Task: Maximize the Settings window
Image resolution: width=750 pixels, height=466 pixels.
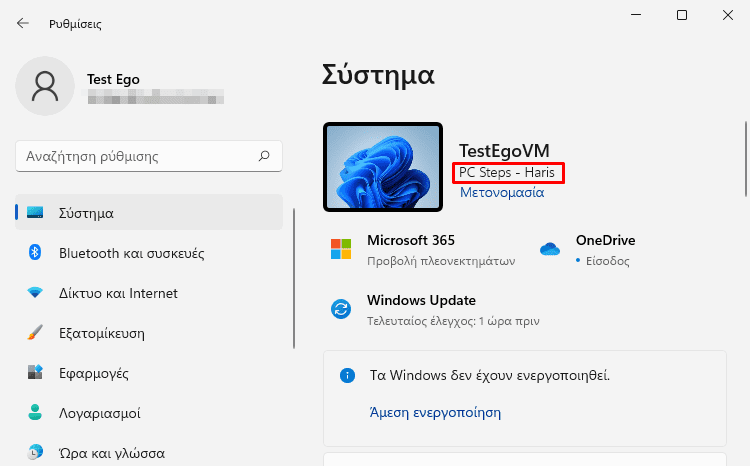Action: pos(682,15)
